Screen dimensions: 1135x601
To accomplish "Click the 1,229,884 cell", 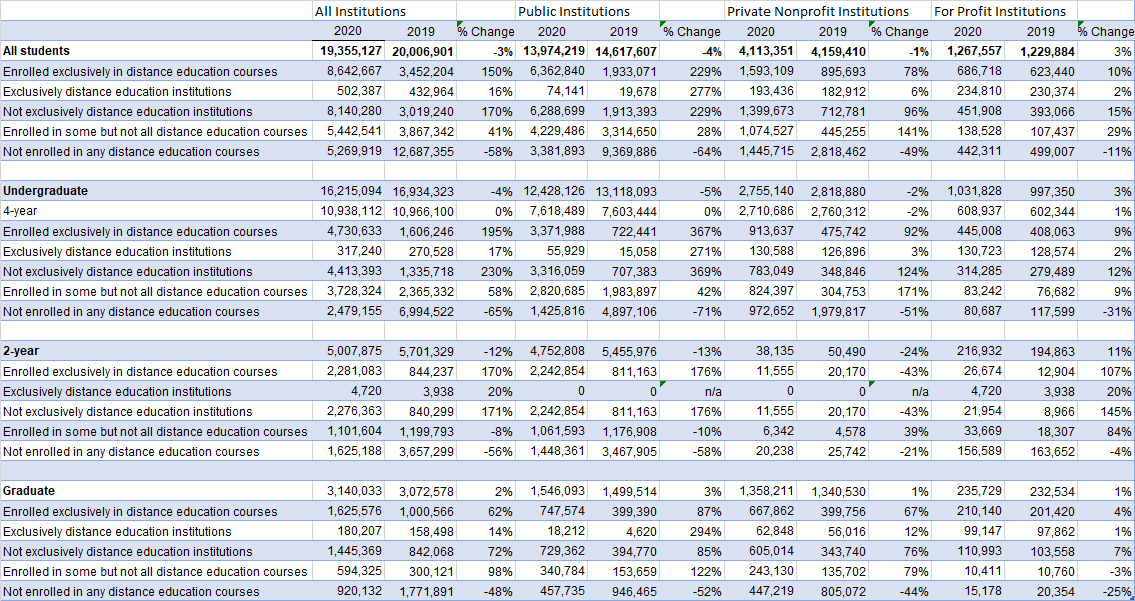I will pyautogui.click(x=1040, y=51).
